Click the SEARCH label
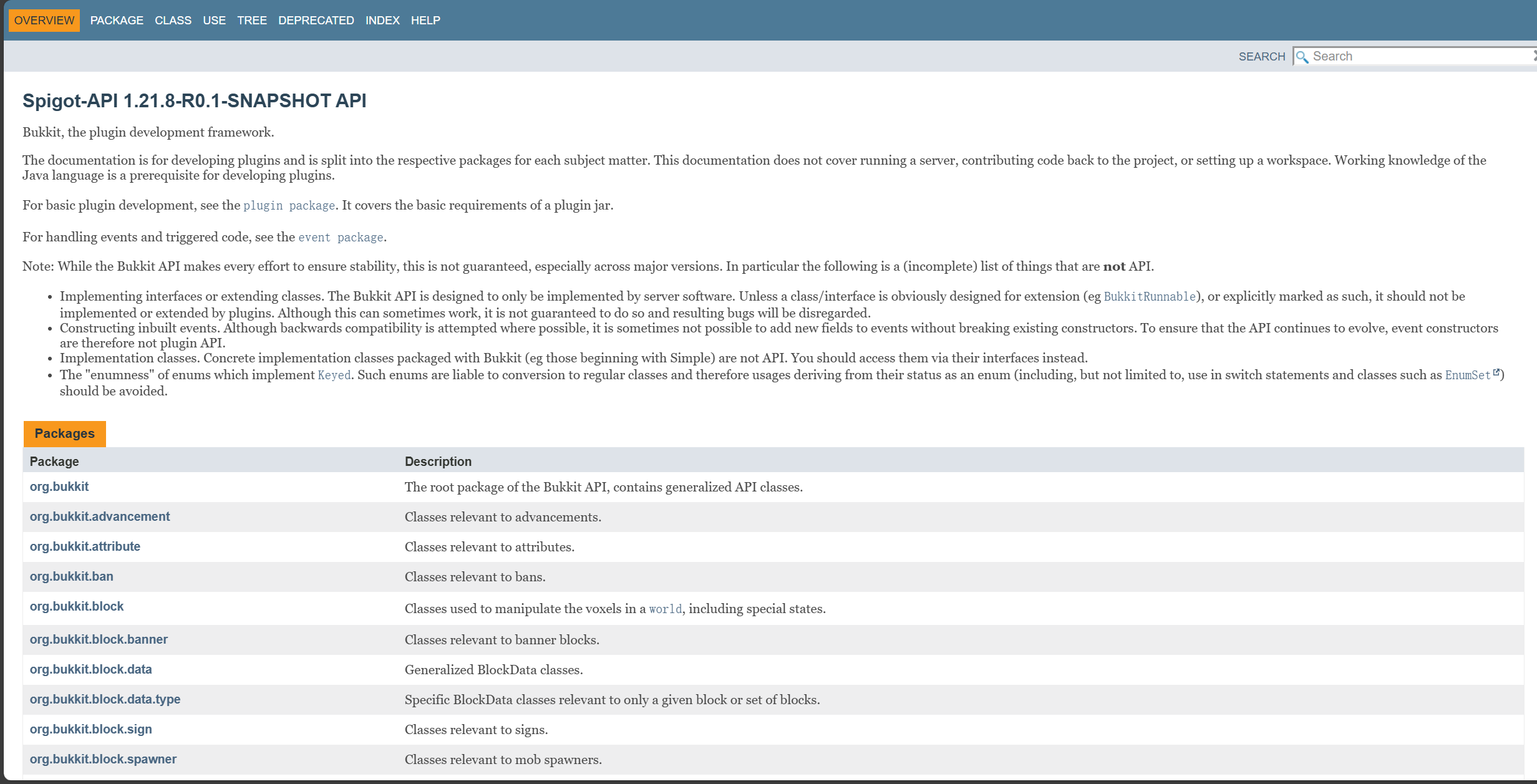1537x784 pixels. [1262, 57]
